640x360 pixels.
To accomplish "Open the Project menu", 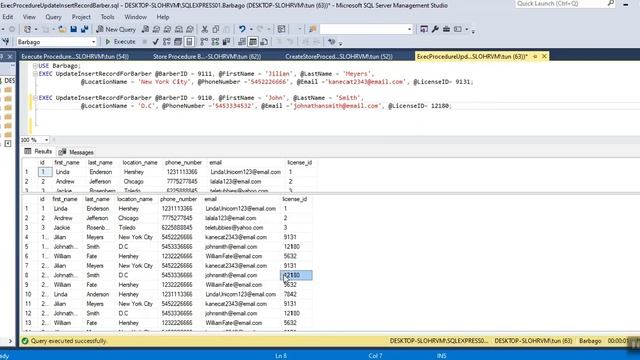I will [81, 17].
